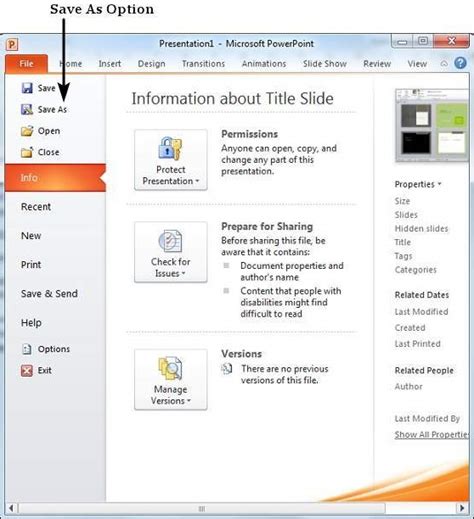The image size is (474, 519).
Task: Click the scrollbar left arrow
Action: (11, 509)
